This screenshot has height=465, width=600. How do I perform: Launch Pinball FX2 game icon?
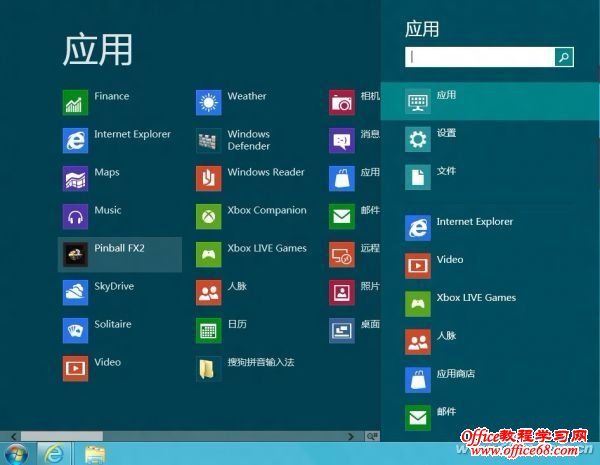pyautogui.click(x=75, y=255)
